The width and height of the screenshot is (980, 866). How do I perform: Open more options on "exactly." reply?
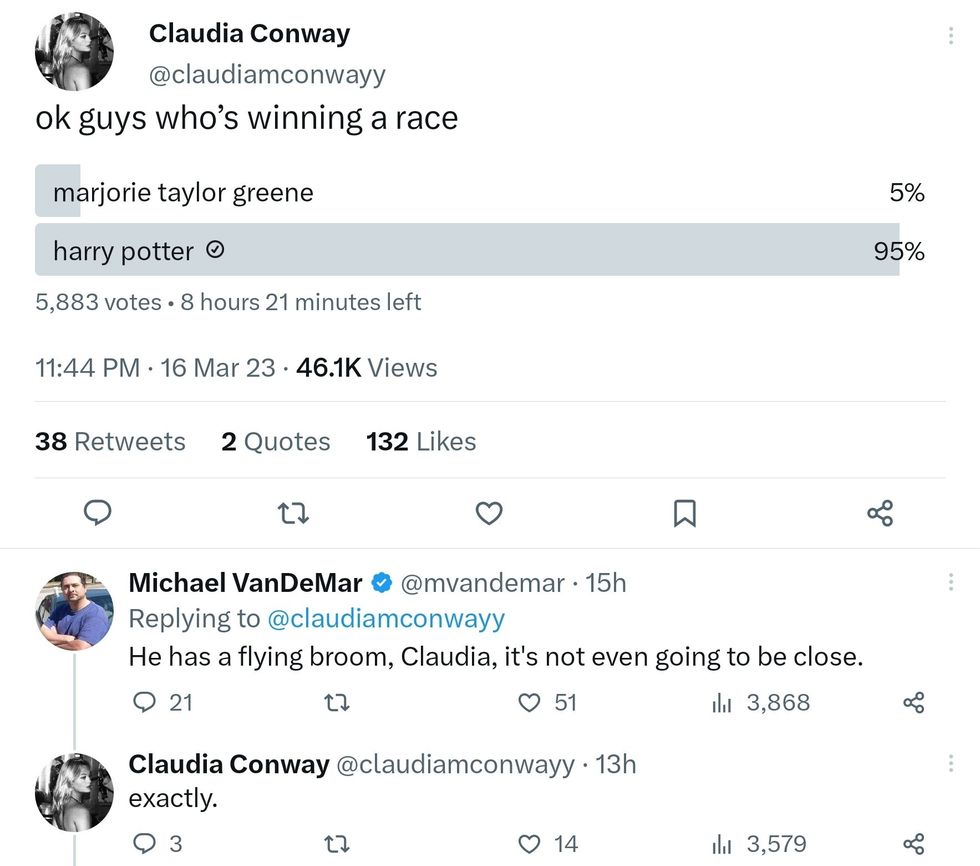tap(950, 764)
